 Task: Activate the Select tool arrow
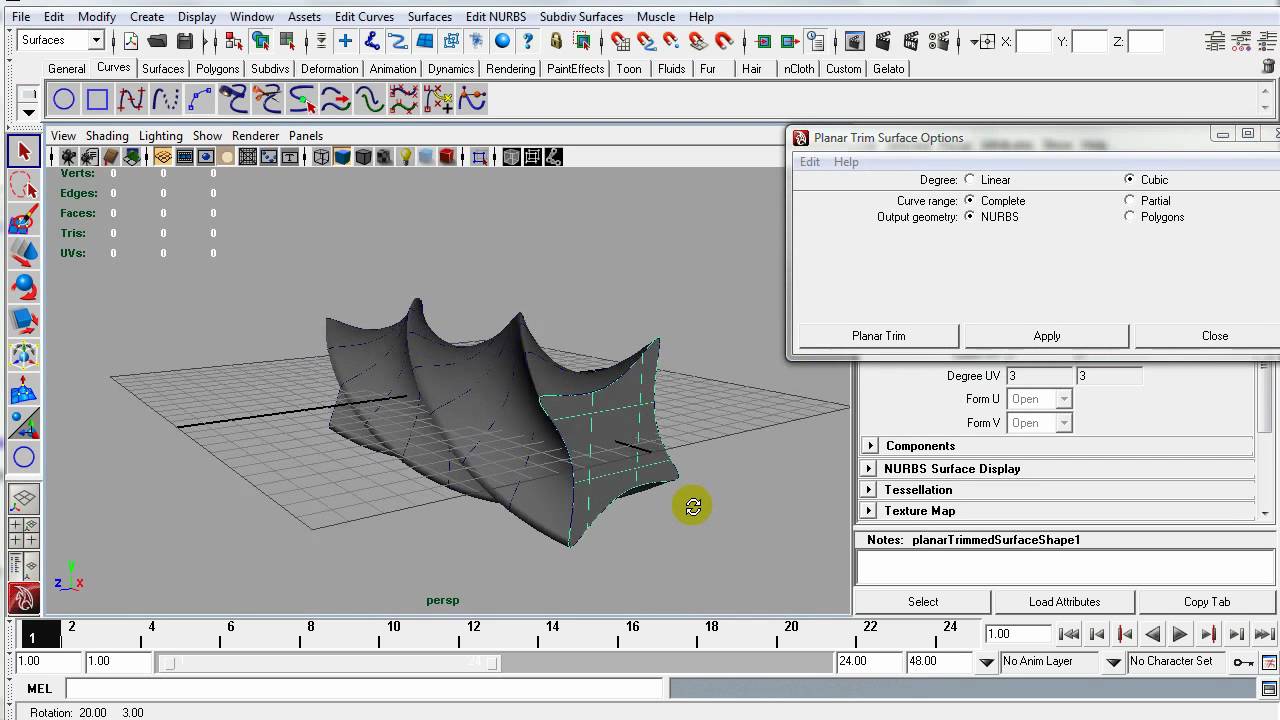click(24, 152)
